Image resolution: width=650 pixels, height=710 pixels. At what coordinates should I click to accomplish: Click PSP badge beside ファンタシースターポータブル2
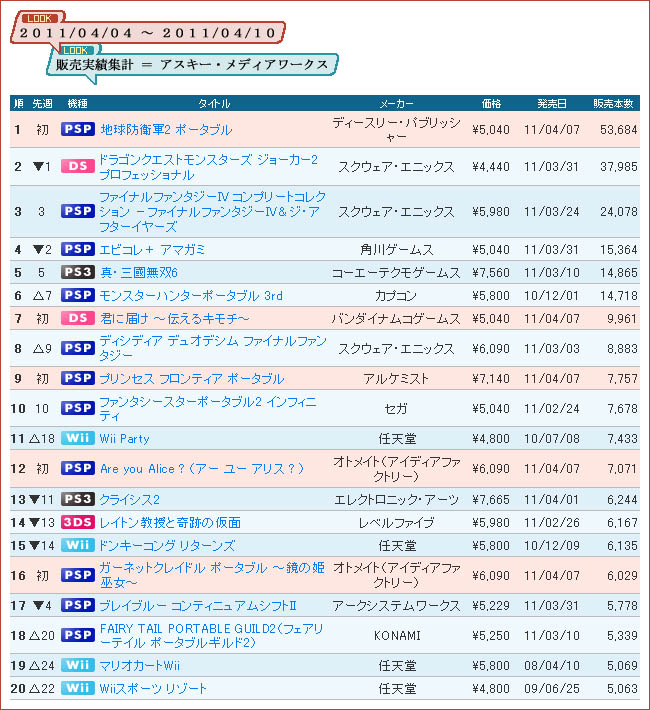78,408
